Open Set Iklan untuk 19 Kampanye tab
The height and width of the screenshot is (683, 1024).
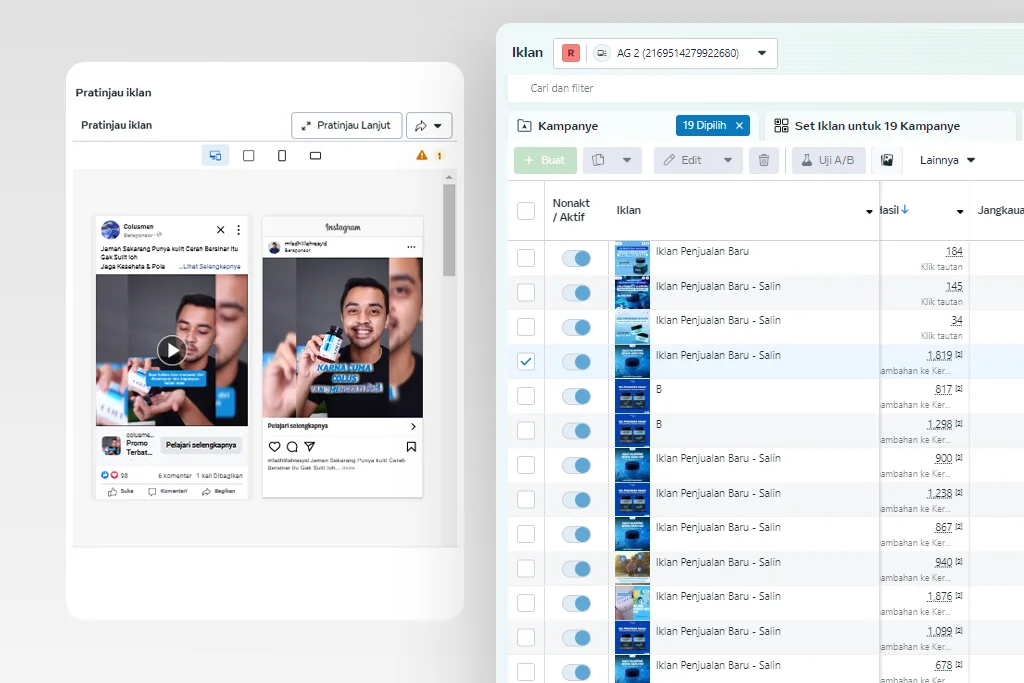867,126
